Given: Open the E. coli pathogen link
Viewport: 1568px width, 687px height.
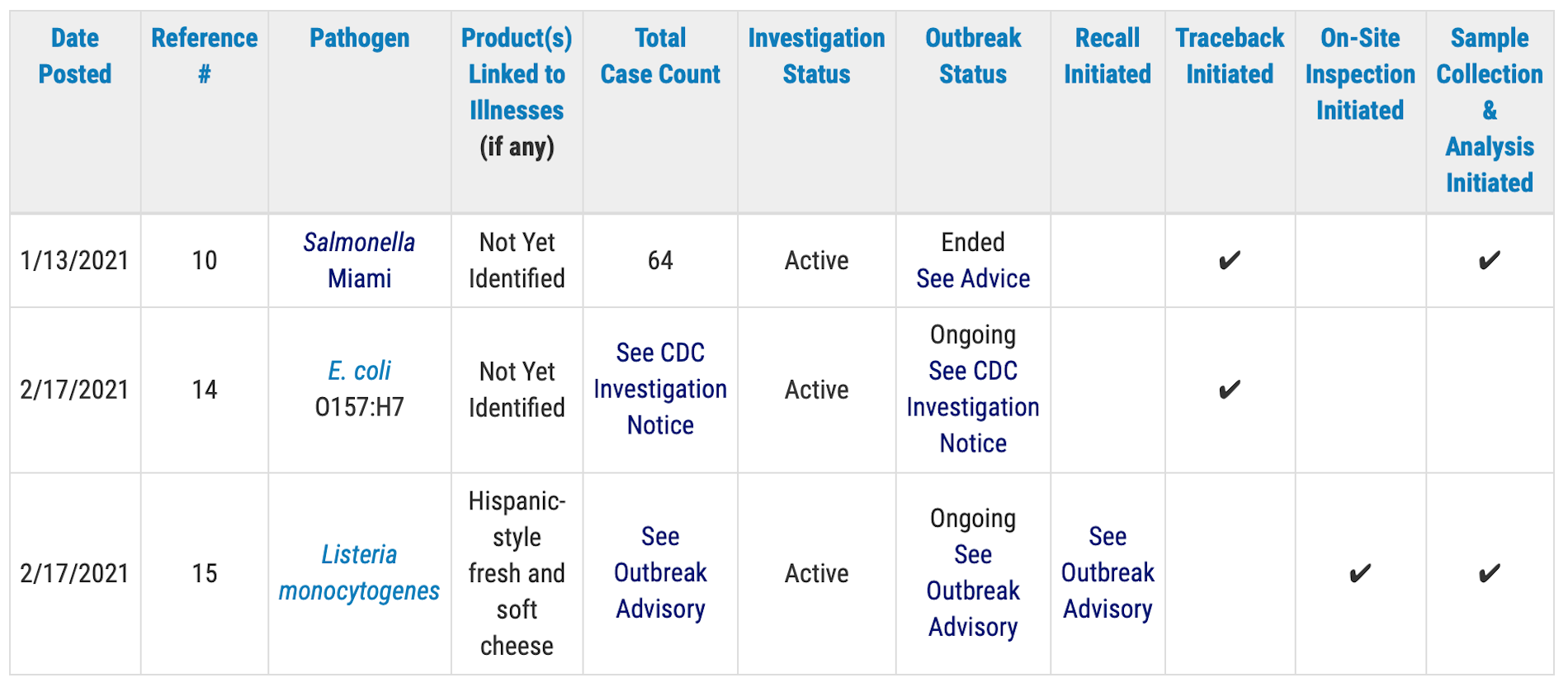Looking at the screenshot, I should 359,371.
